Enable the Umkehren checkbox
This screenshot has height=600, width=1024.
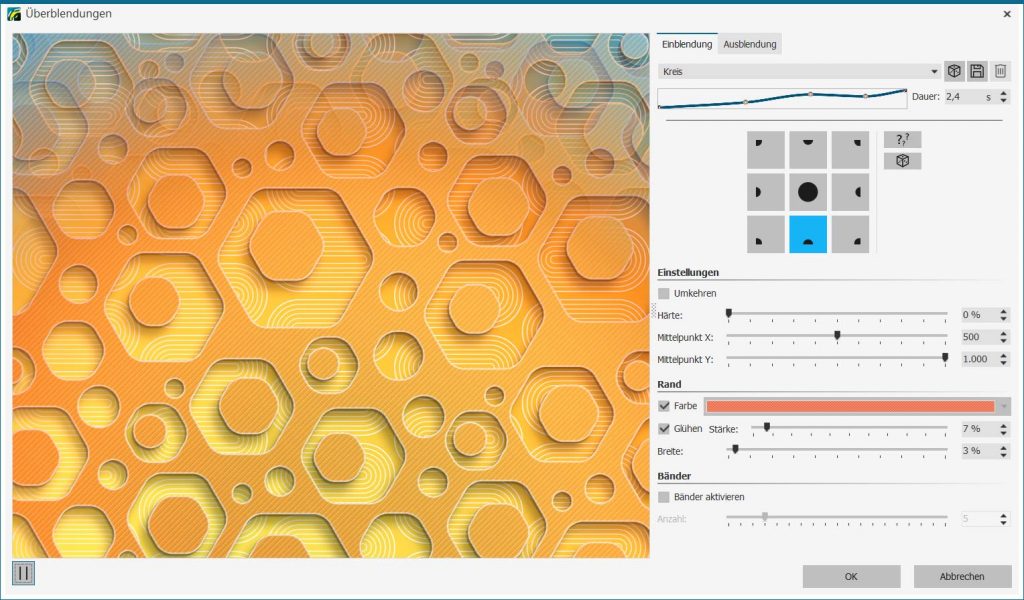664,293
